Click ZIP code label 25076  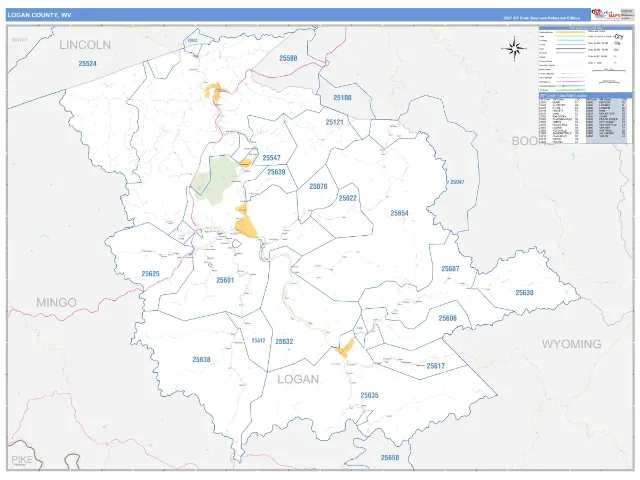[x=318, y=187]
